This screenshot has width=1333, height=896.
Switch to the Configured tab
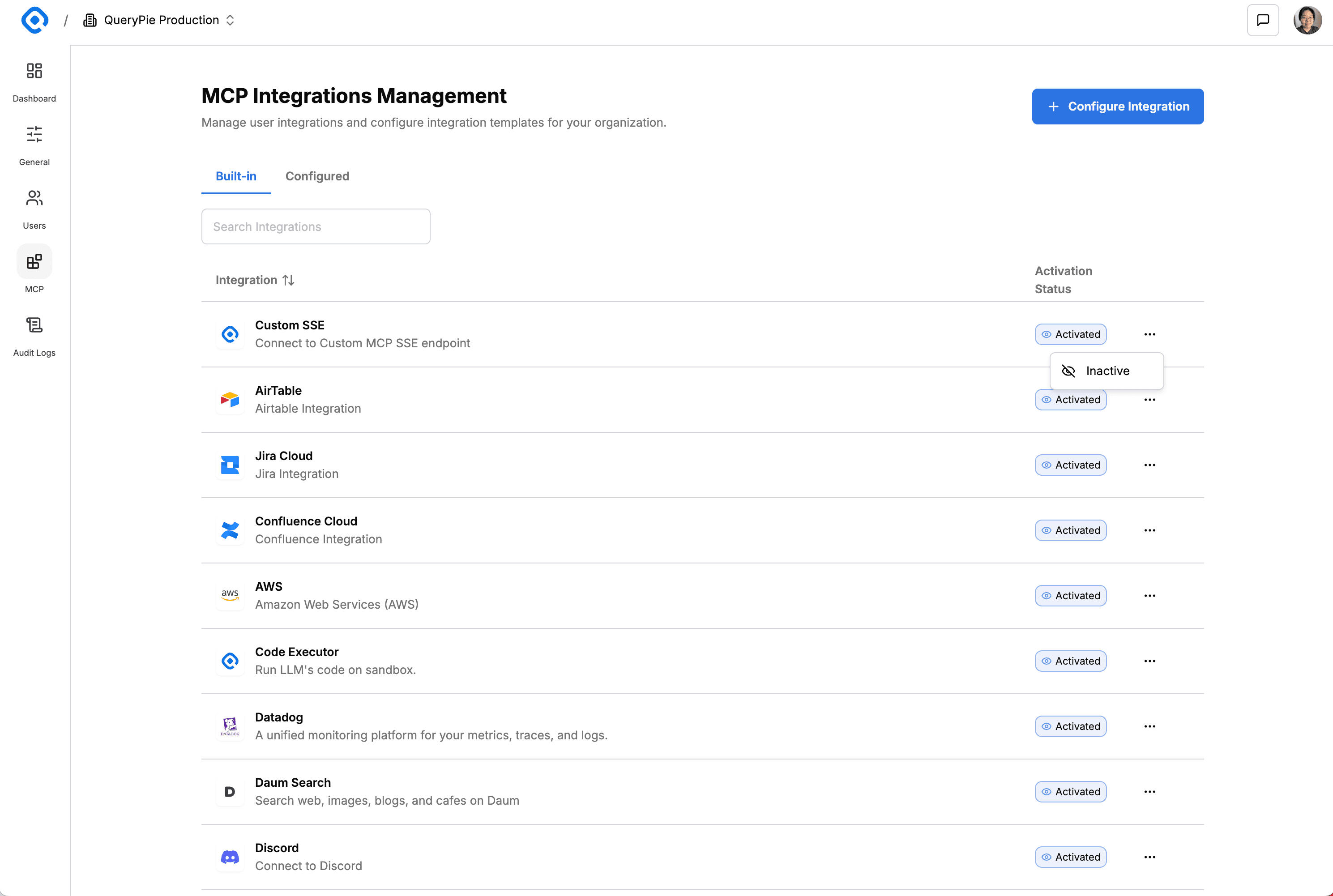click(317, 176)
